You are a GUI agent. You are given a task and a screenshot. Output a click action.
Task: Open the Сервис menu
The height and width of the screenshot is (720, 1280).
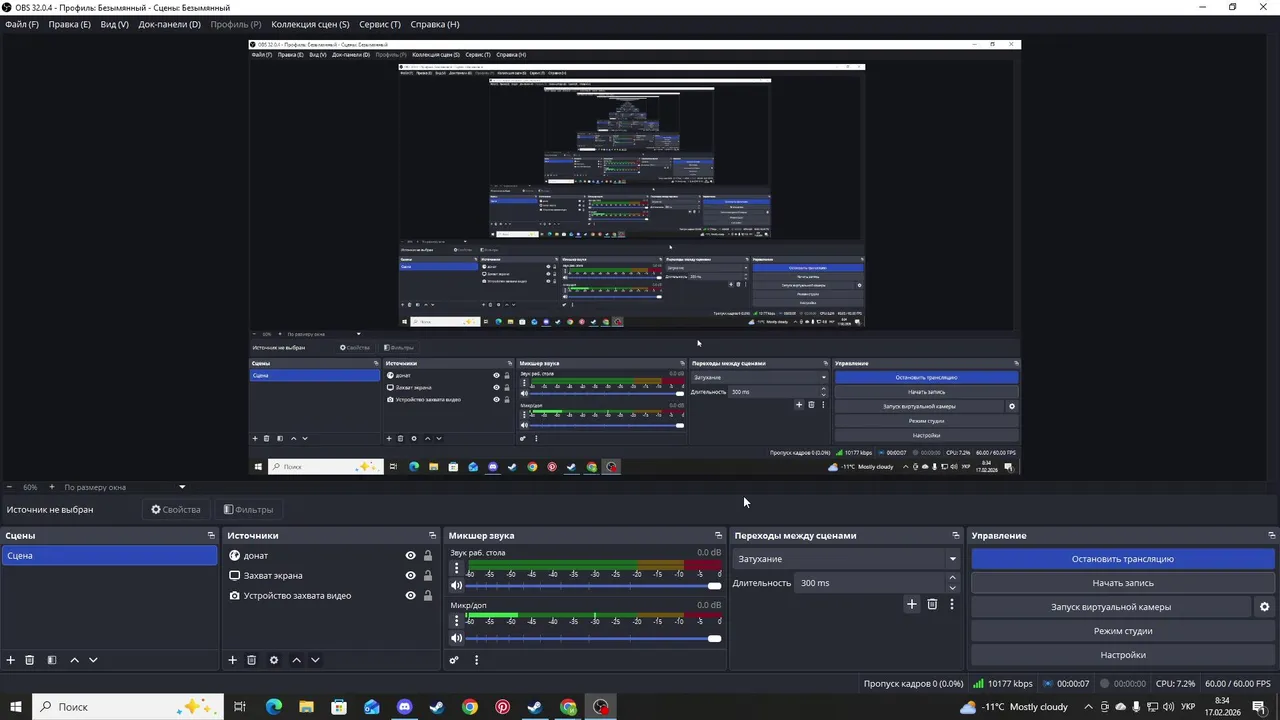click(x=380, y=24)
